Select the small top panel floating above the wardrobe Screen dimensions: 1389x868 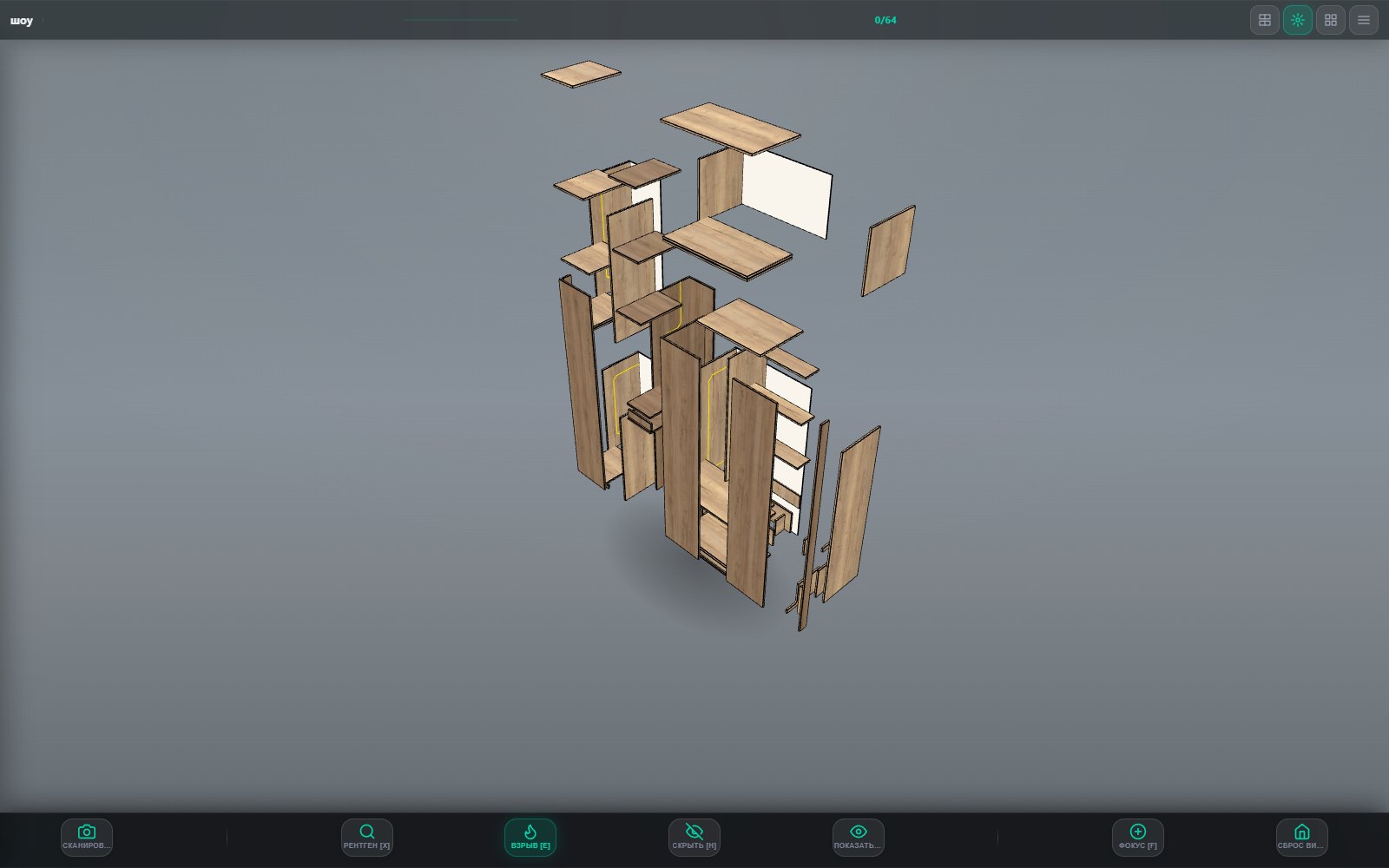[x=581, y=74]
